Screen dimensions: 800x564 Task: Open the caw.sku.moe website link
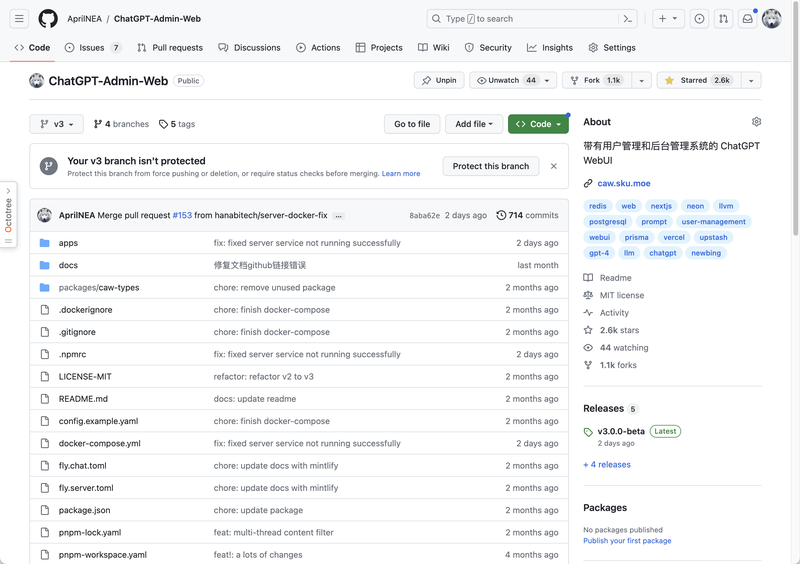point(624,183)
